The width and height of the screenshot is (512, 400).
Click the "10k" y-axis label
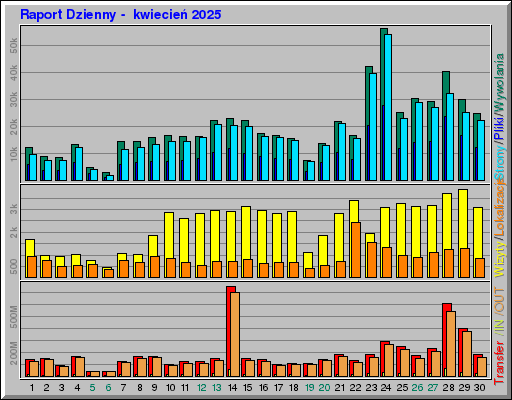pyautogui.click(x=14, y=153)
